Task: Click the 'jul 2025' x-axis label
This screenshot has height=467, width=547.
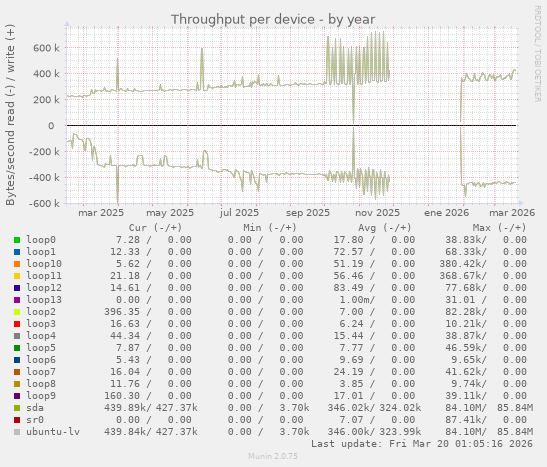Action: (x=239, y=213)
